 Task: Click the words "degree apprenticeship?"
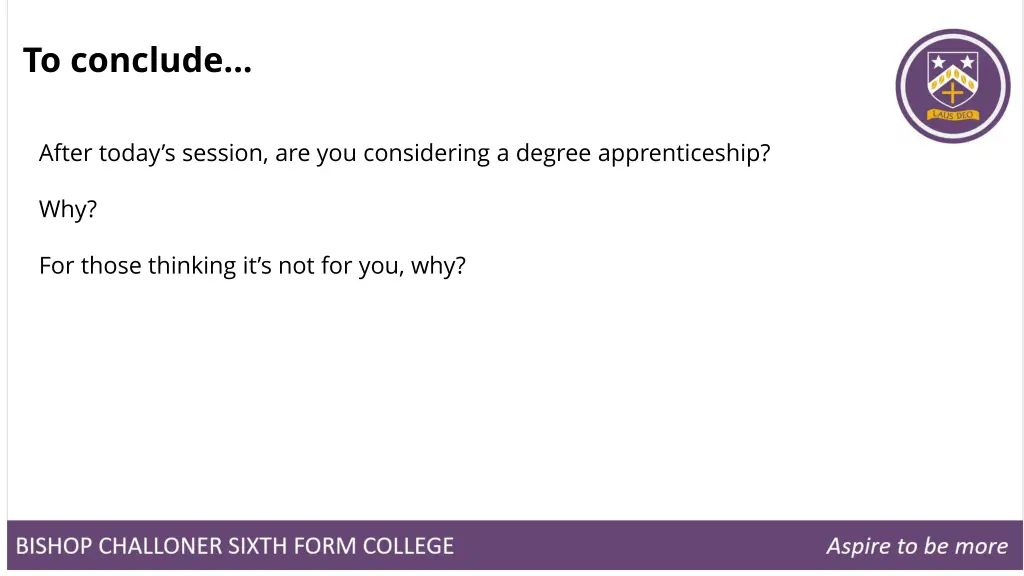[643, 153]
